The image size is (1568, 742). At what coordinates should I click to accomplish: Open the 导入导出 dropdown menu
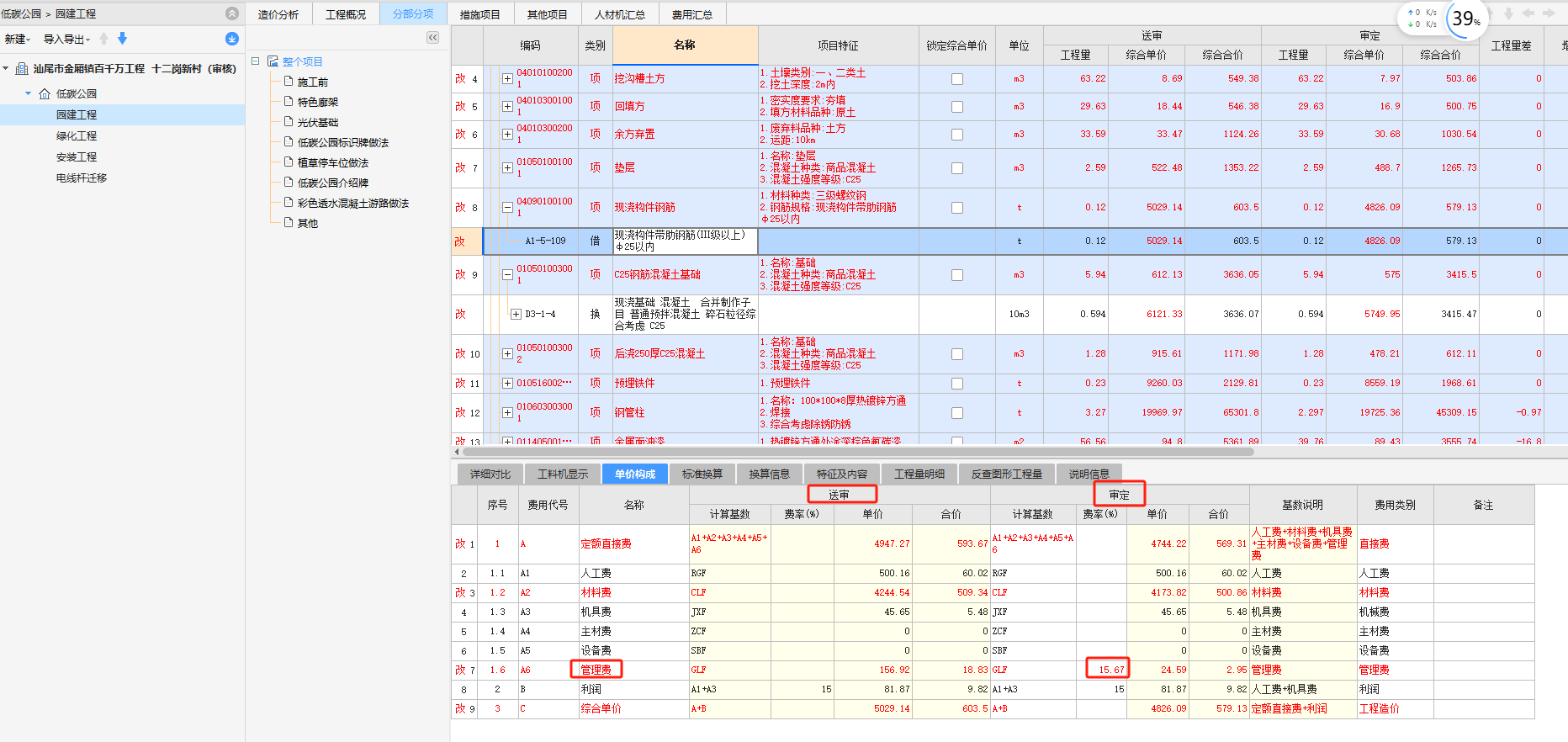coord(67,40)
